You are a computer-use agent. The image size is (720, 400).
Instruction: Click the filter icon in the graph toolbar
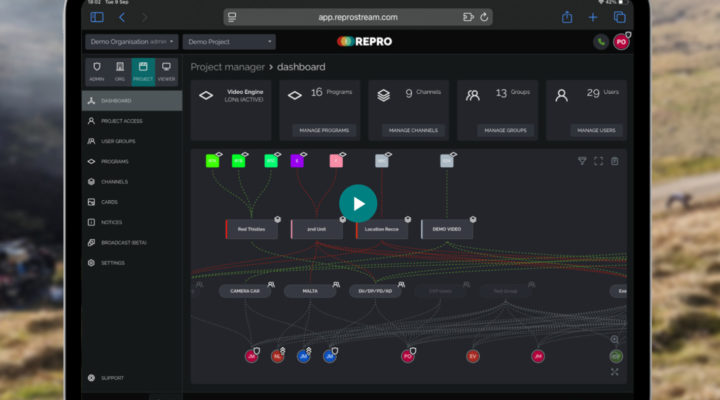tap(582, 161)
